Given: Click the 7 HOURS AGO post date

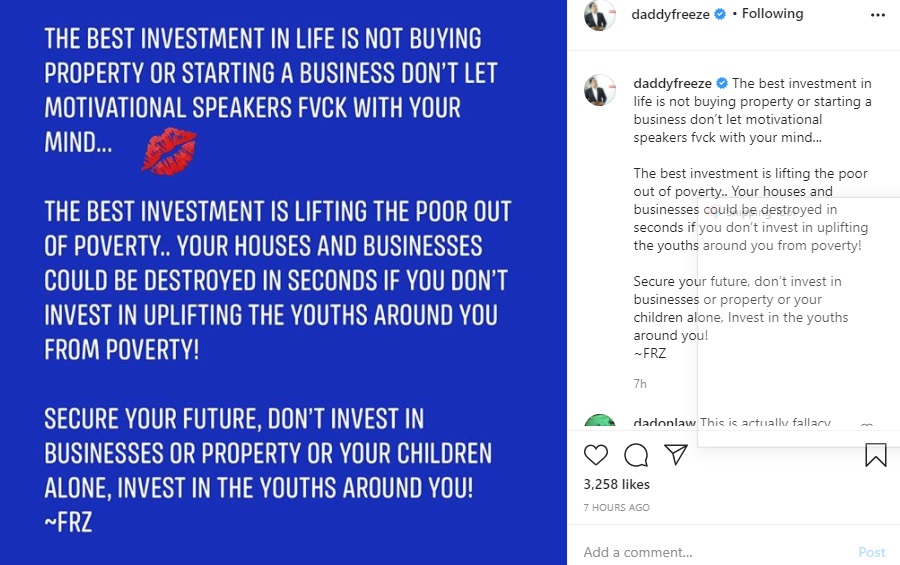Looking at the screenshot, I should coord(616,507).
